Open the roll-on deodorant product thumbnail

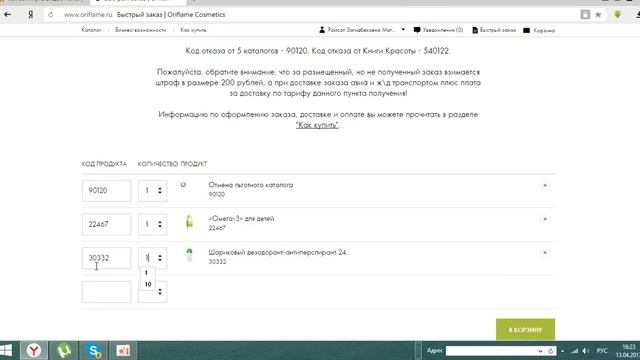[189, 255]
